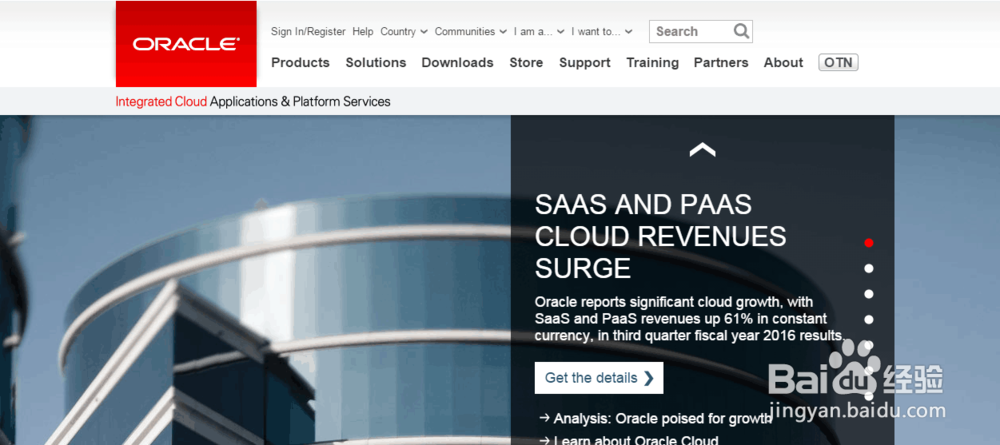The height and width of the screenshot is (445, 1000).
Task: Open the About menu
Action: [x=783, y=62]
